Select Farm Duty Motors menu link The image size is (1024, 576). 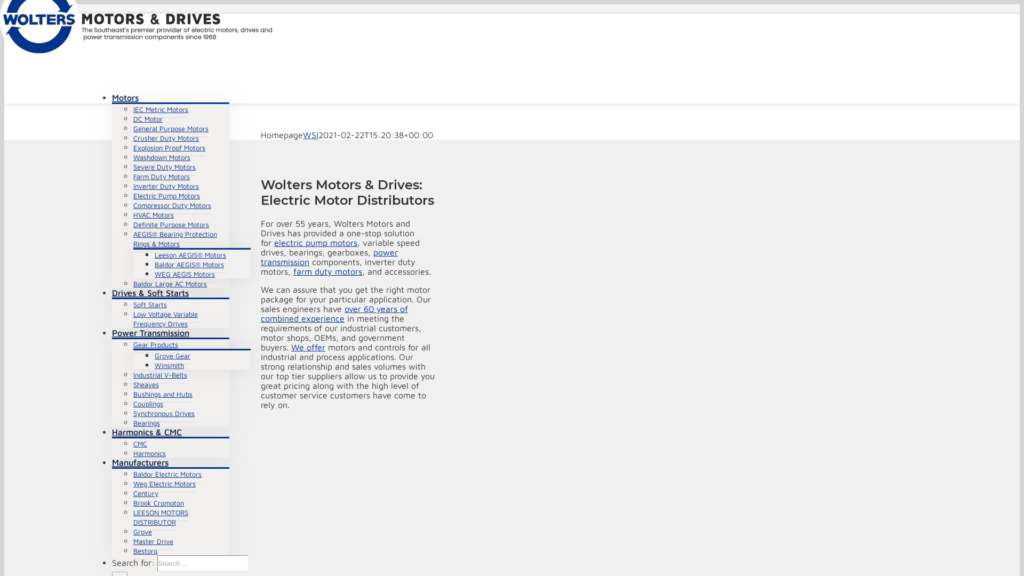161,177
